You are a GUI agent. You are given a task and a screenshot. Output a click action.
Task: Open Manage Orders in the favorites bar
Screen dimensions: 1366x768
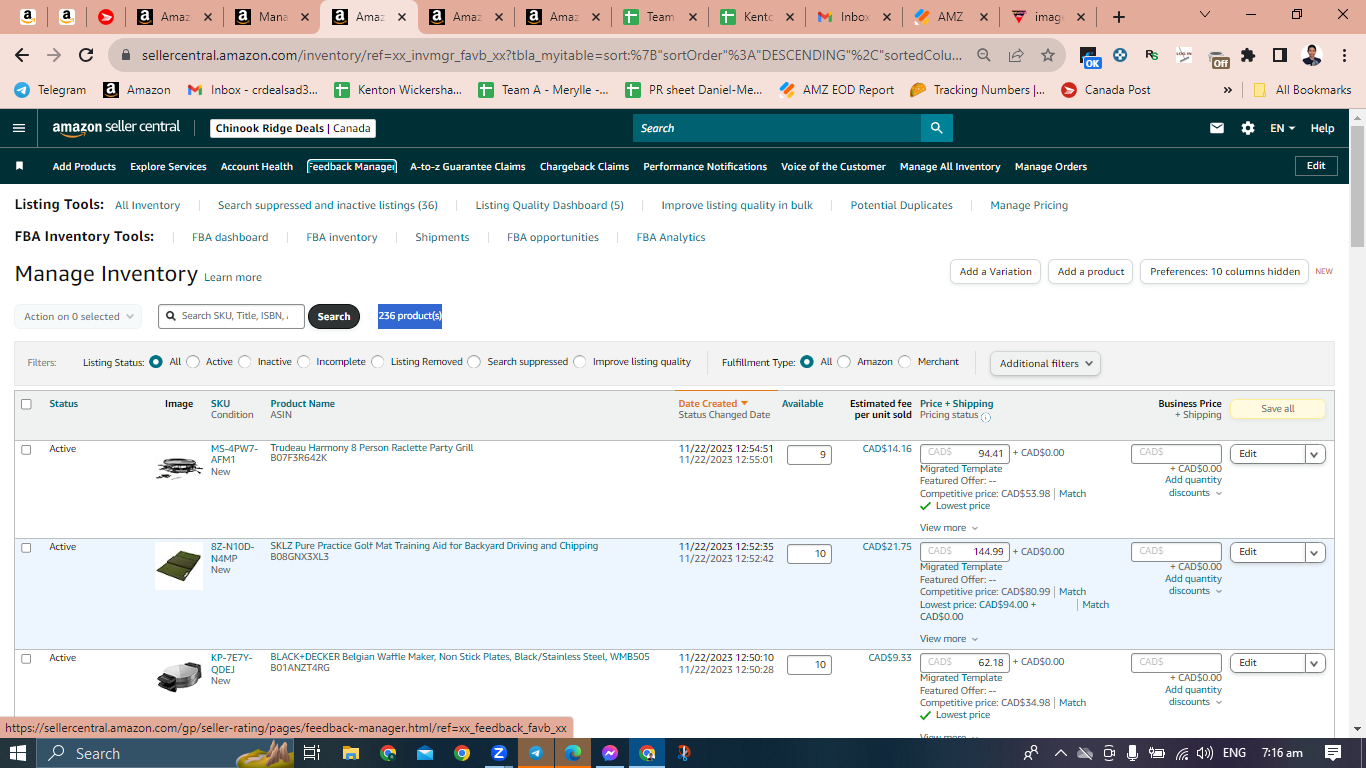click(1051, 166)
